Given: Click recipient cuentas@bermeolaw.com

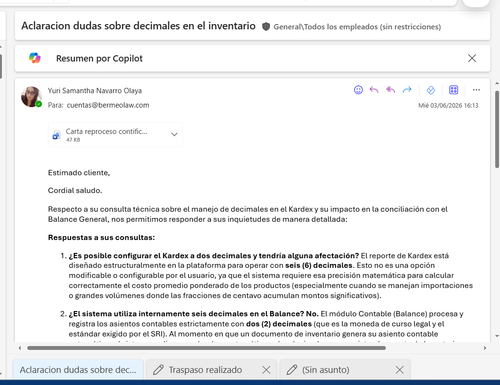Looking at the screenshot, I should coord(108,105).
